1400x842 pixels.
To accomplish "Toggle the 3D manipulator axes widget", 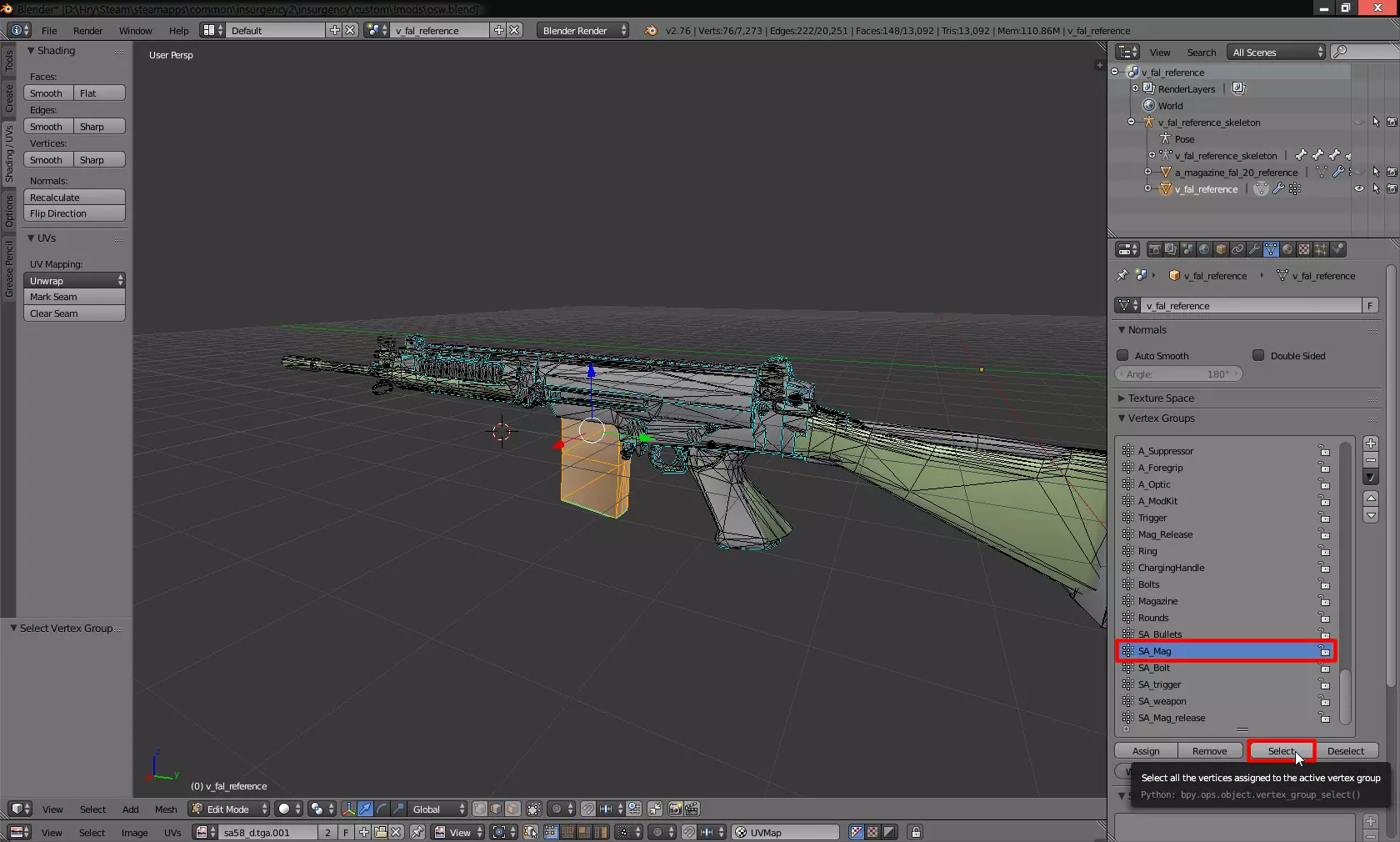I will pos(348,809).
